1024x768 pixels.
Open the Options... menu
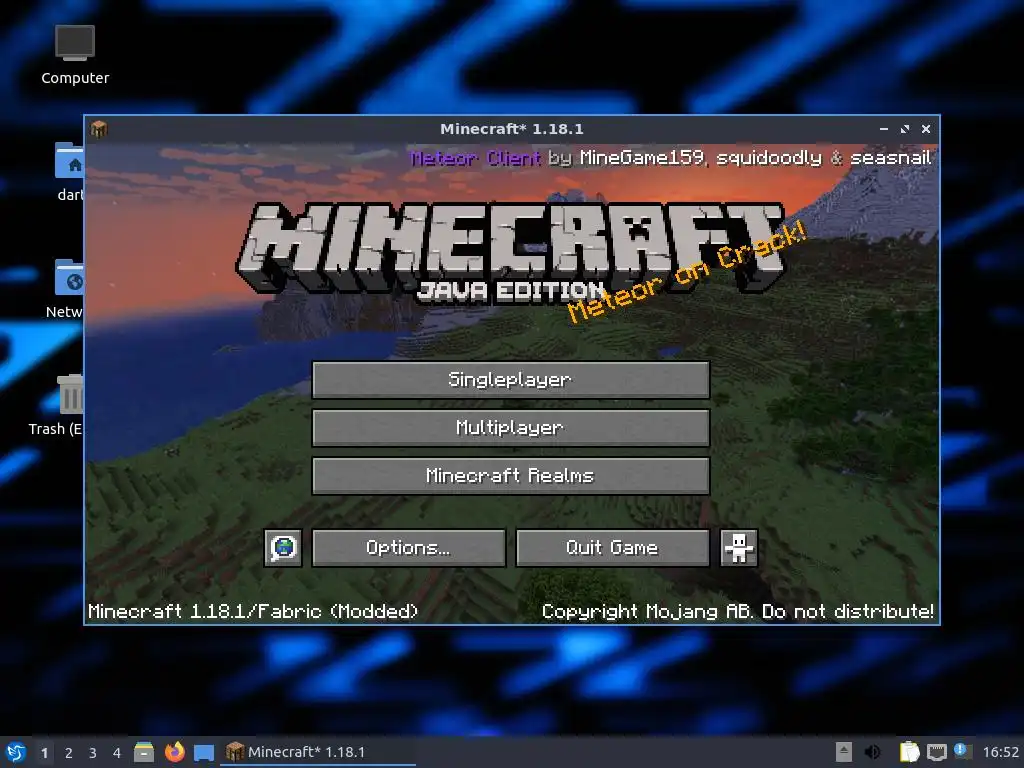409,547
